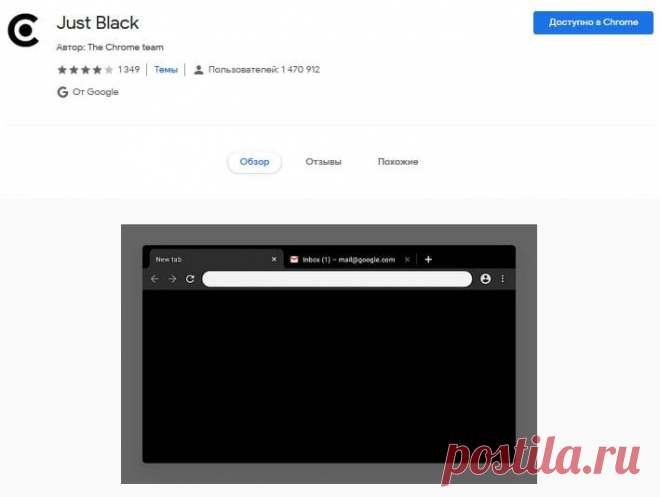Open the 'Похожие' tab

click(398, 162)
